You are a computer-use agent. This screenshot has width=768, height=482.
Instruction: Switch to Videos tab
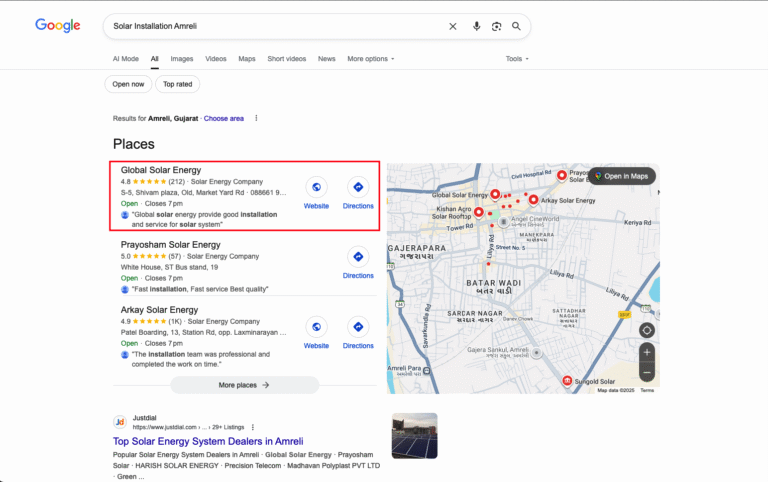[x=216, y=59]
